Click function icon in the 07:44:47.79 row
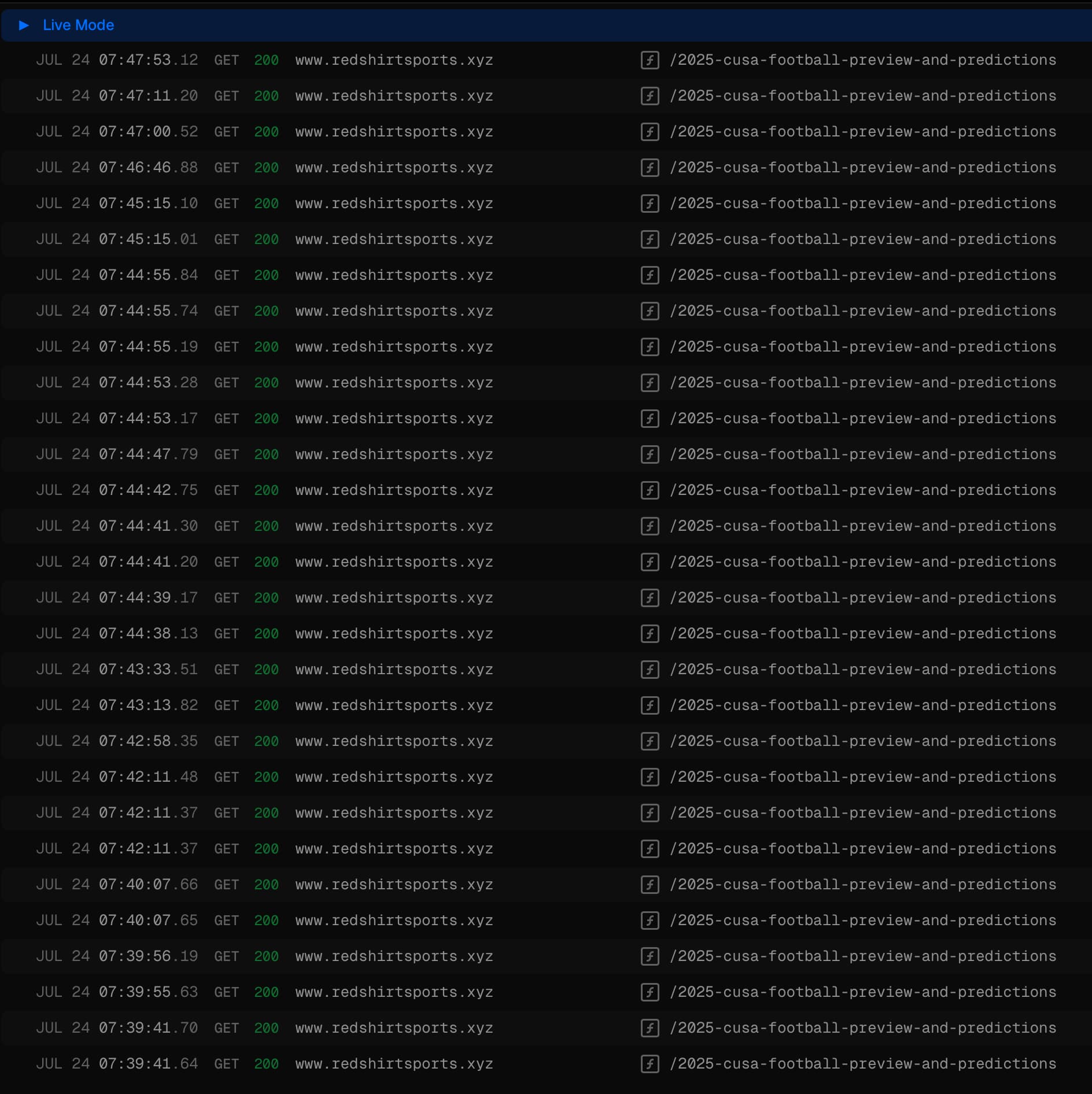The image size is (1092, 1094). pos(650,454)
